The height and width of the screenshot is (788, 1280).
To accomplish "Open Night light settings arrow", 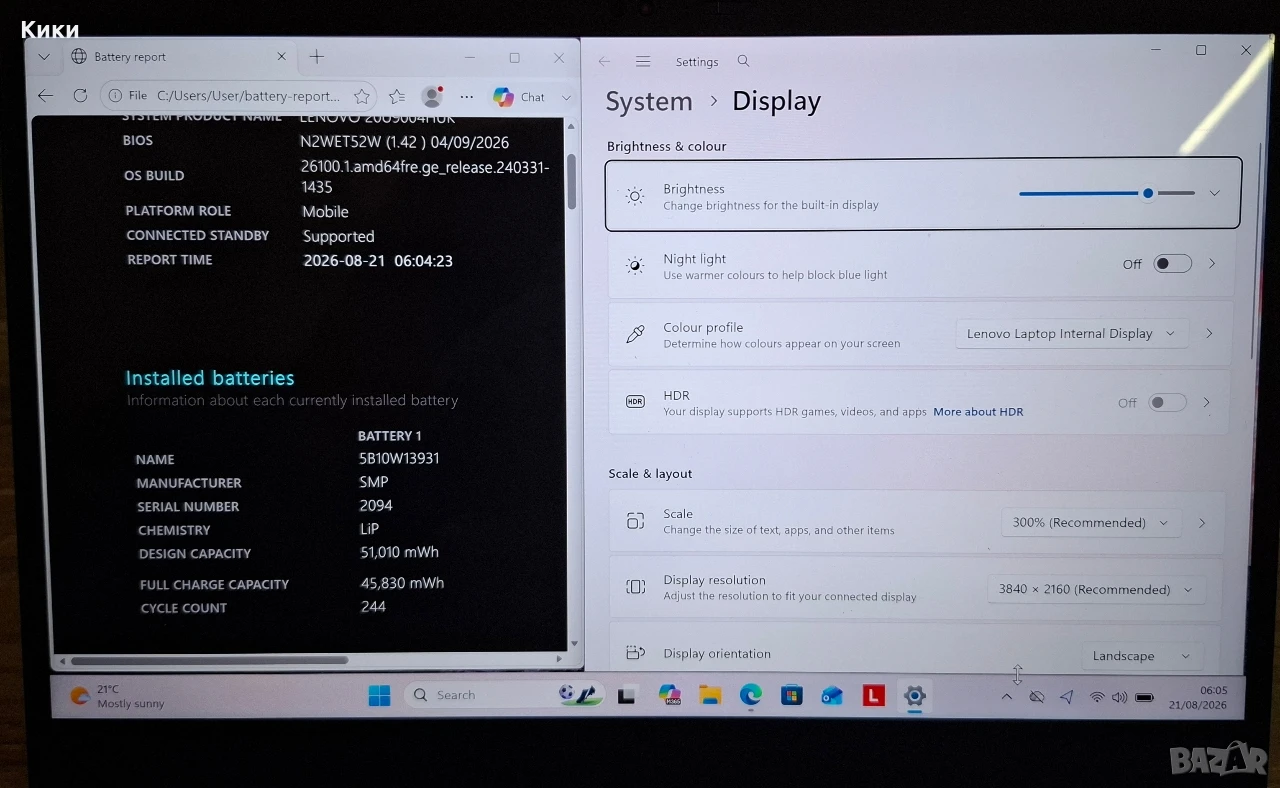I will [1212, 264].
